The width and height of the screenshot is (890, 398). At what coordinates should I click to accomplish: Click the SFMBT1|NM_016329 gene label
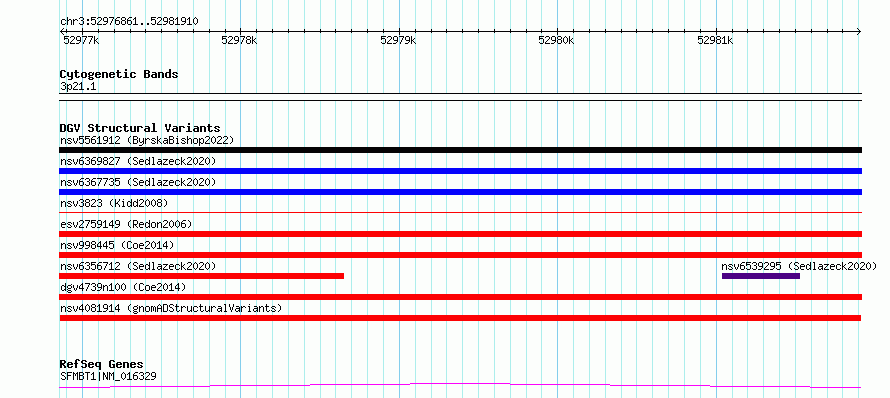(108, 376)
